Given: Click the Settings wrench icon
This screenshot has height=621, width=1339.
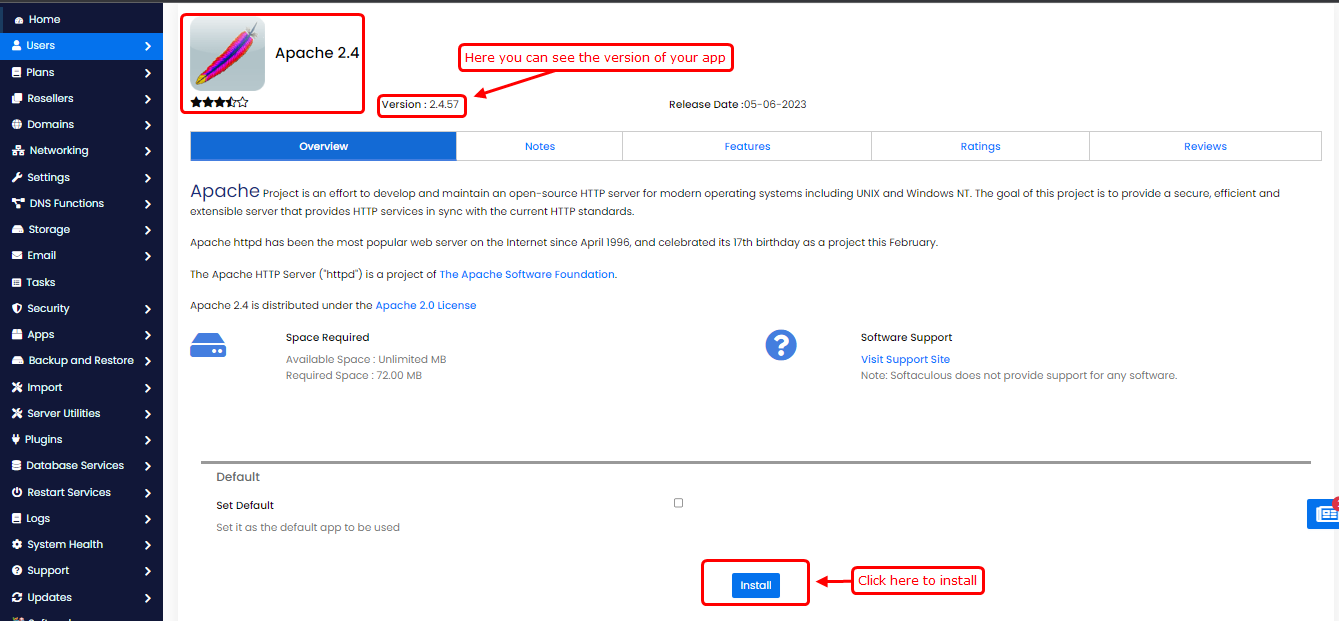Looking at the screenshot, I should tap(17, 178).
